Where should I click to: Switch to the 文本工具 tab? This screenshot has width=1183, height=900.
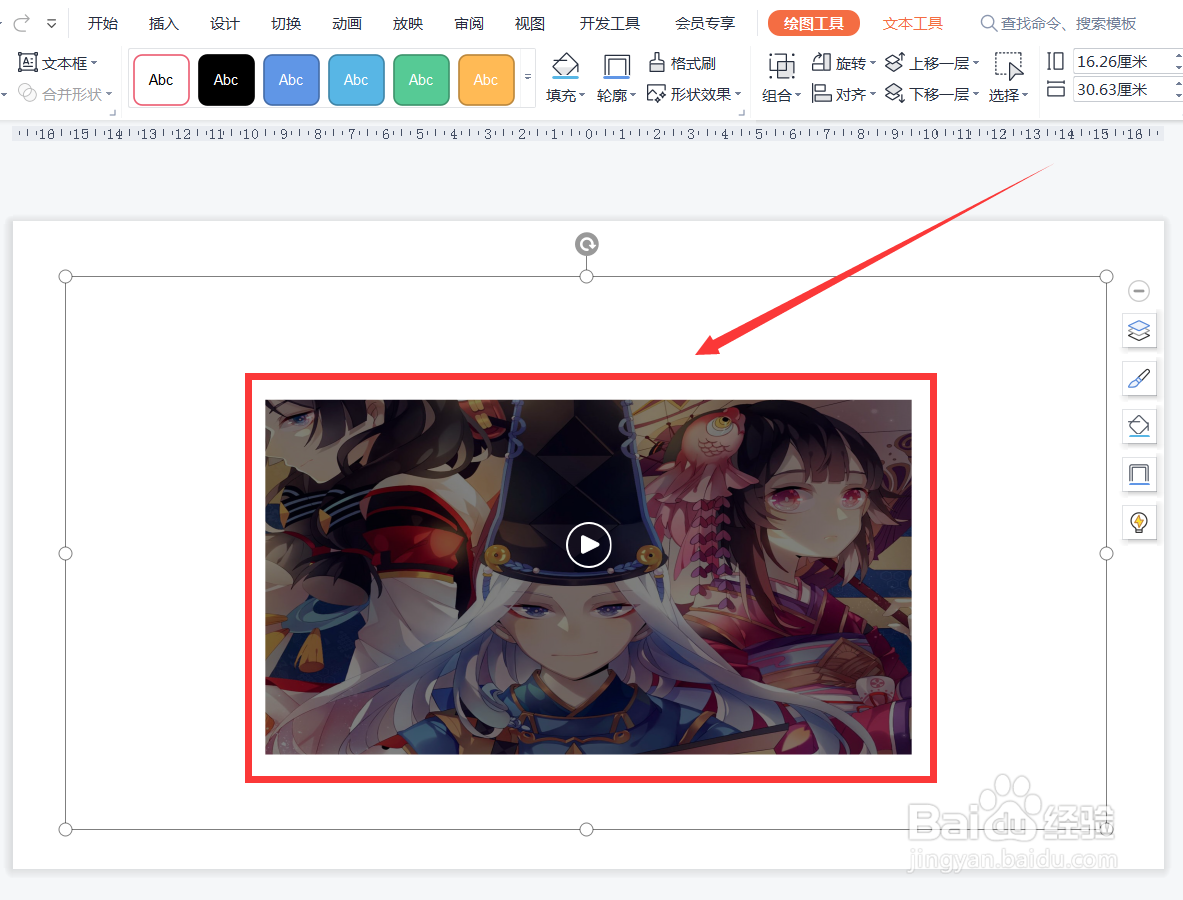913,23
